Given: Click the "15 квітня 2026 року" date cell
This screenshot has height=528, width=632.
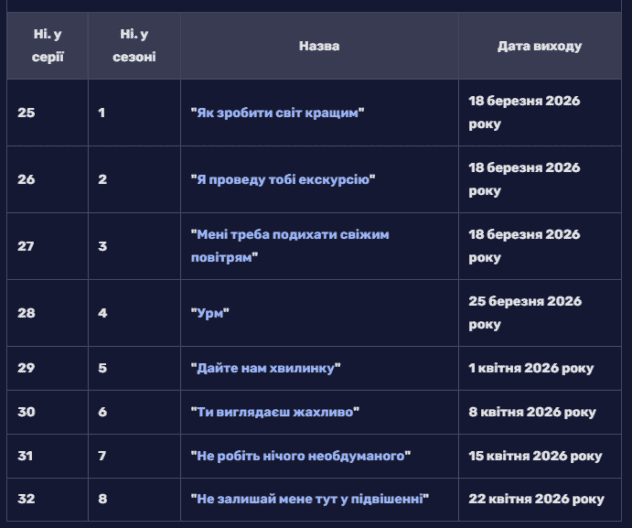Looking at the screenshot, I should (535, 456).
